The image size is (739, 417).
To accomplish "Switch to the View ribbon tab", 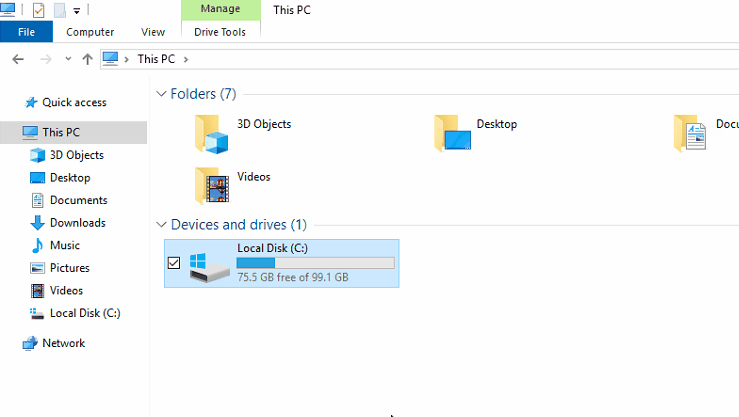I will (x=153, y=32).
